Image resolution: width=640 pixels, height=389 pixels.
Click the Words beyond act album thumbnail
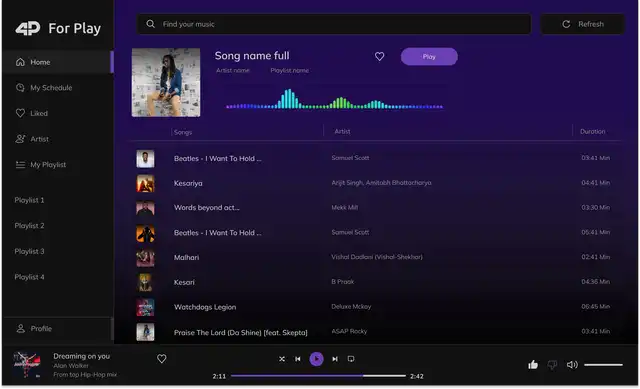145,208
